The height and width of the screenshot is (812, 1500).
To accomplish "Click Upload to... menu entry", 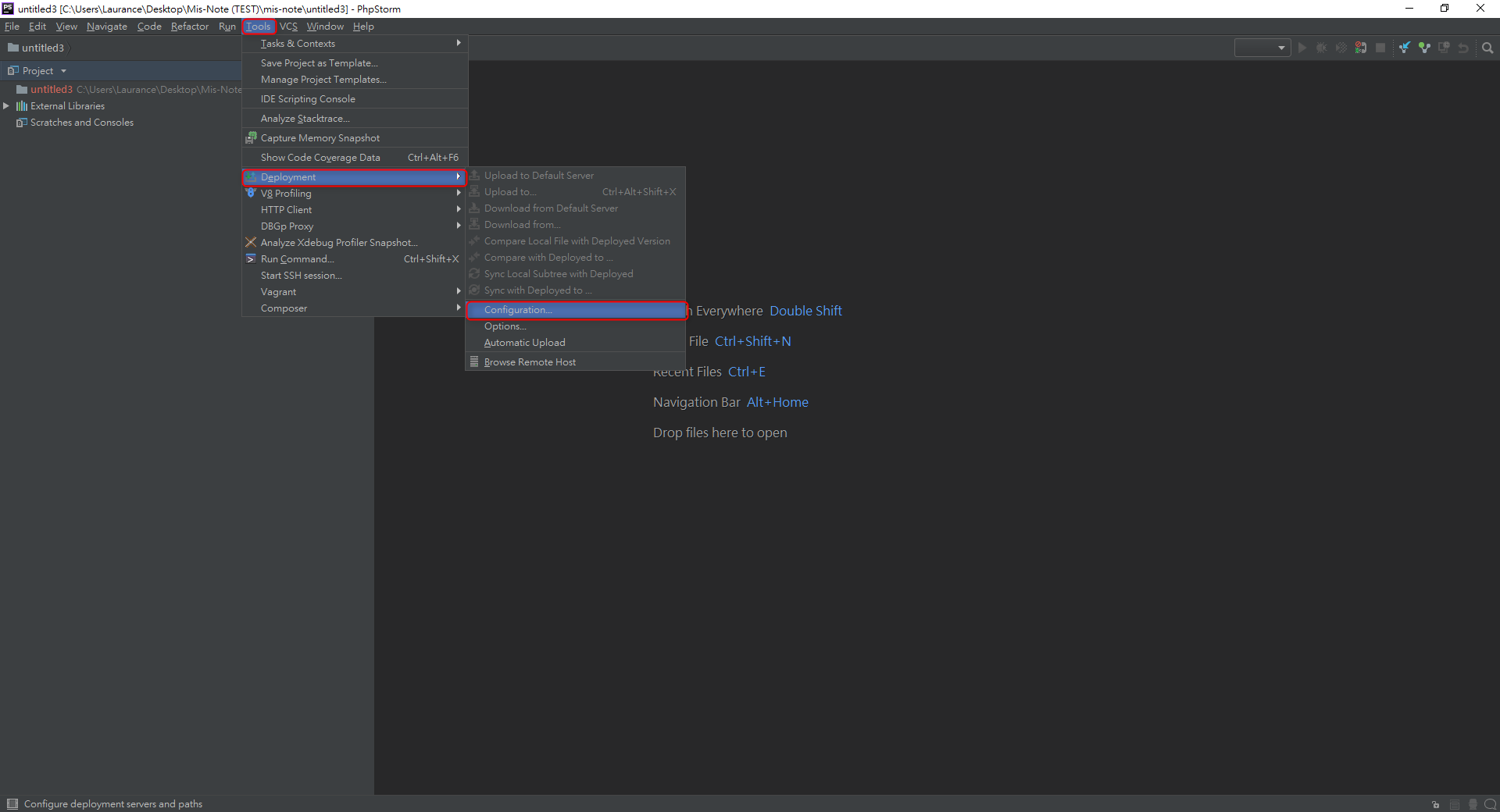I will pos(576,192).
